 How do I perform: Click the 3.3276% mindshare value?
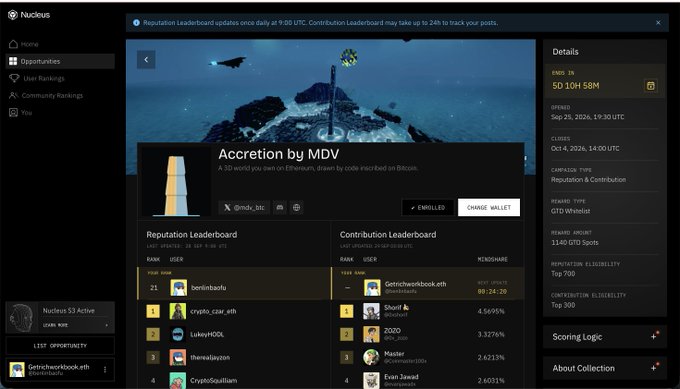click(491, 334)
